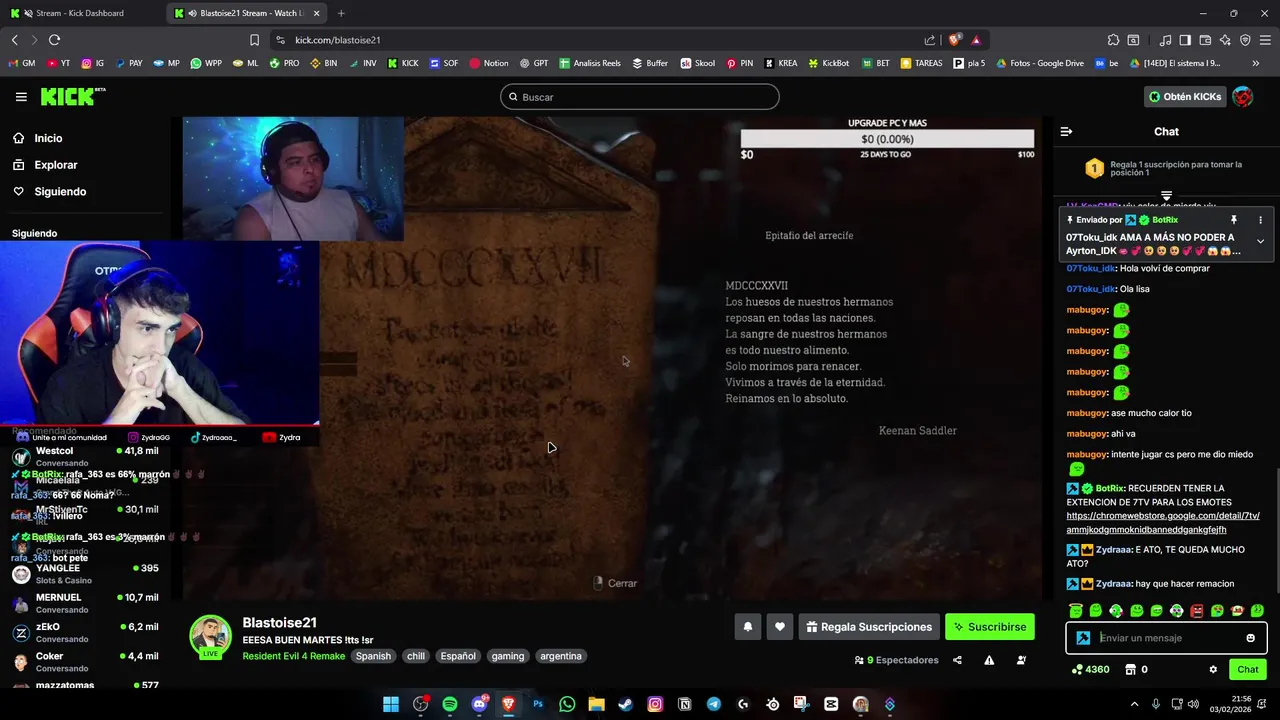The height and width of the screenshot is (720, 1280).
Task: Click the 4360 channel points counter
Action: pos(1090,669)
